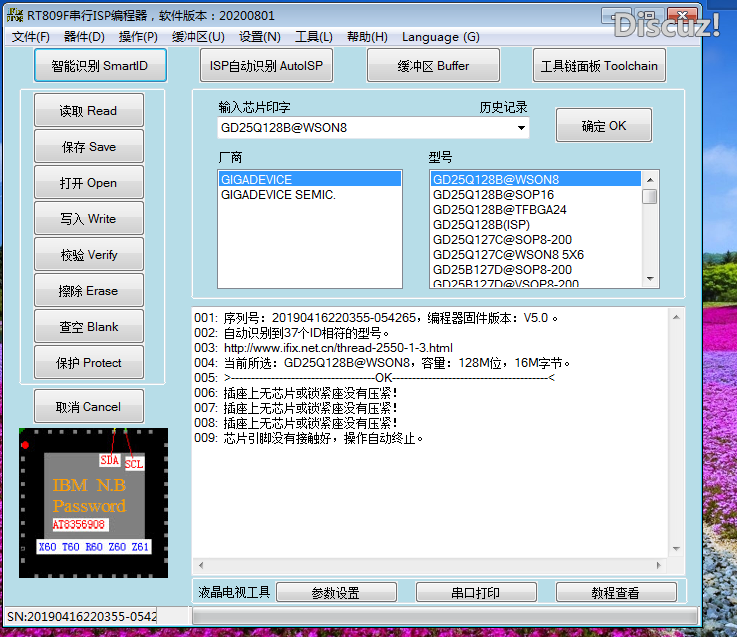Click the 擦除 Erase button
This screenshot has width=737, height=637.
[x=88, y=291]
